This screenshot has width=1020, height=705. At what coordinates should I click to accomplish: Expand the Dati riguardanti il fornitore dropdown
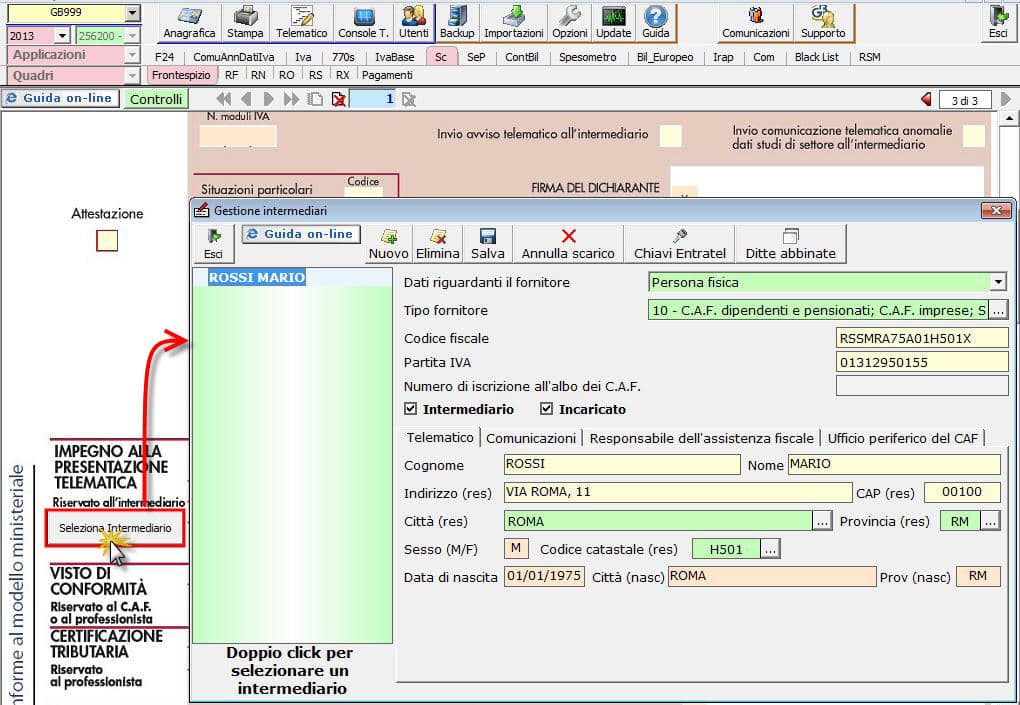coord(997,282)
